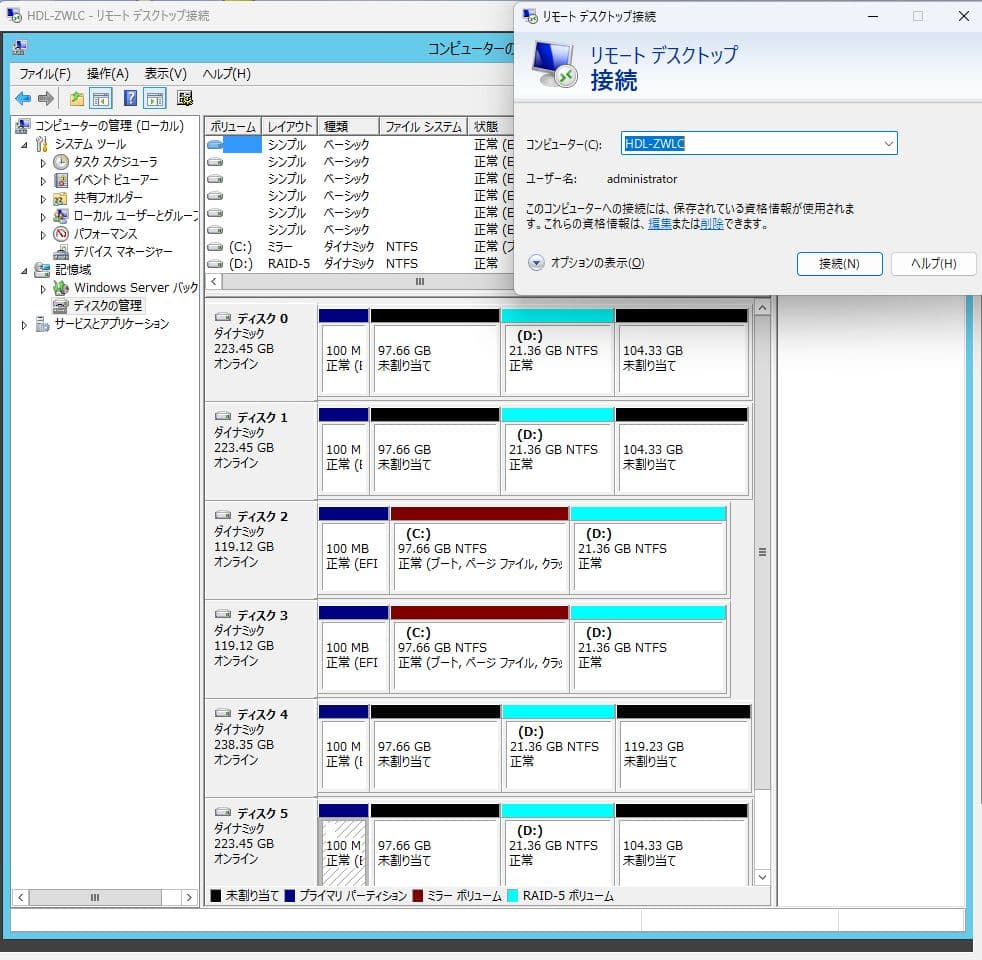Go back with the blue left arrow
Viewport: 982px width, 960px height.
(23, 98)
